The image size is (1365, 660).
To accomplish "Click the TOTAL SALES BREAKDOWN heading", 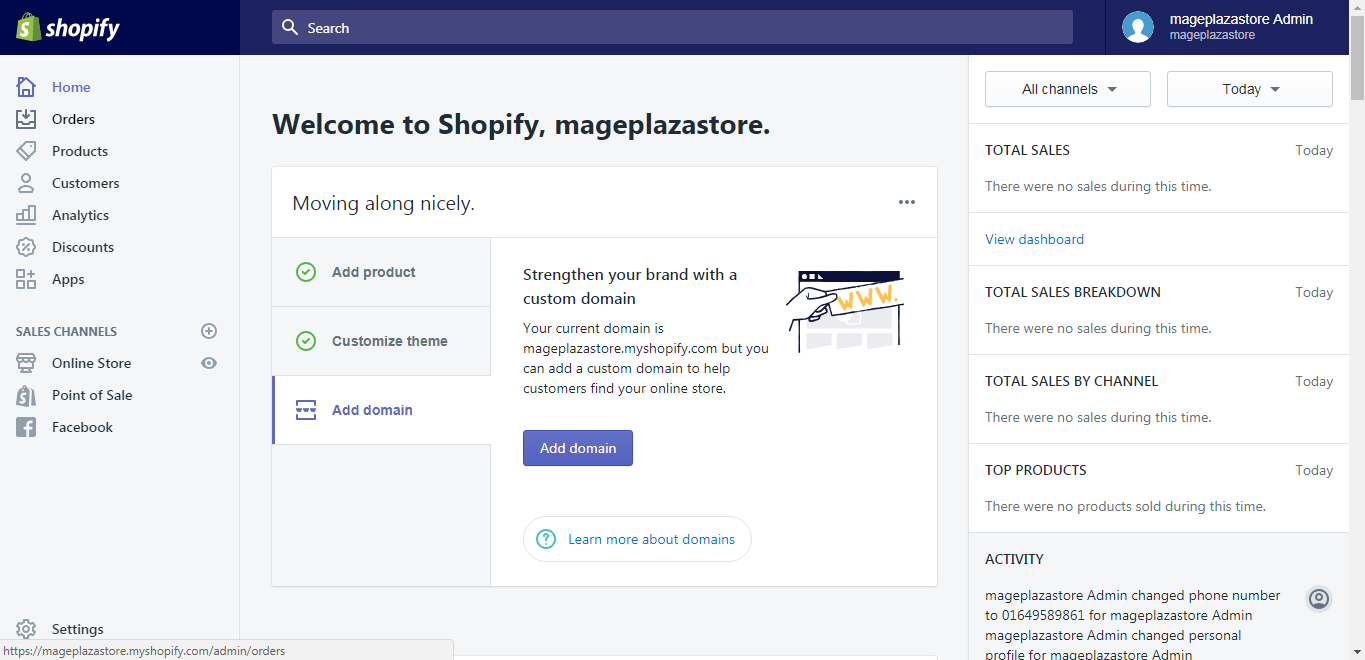I will pos(1073,292).
